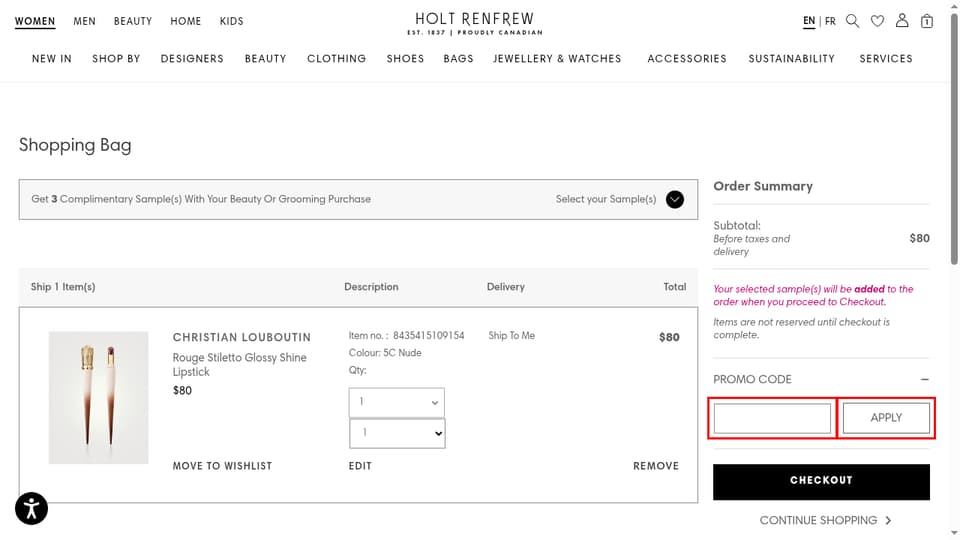The height and width of the screenshot is (540, 960).
Task: Switch to the Kids section
Action: point(231,21)
